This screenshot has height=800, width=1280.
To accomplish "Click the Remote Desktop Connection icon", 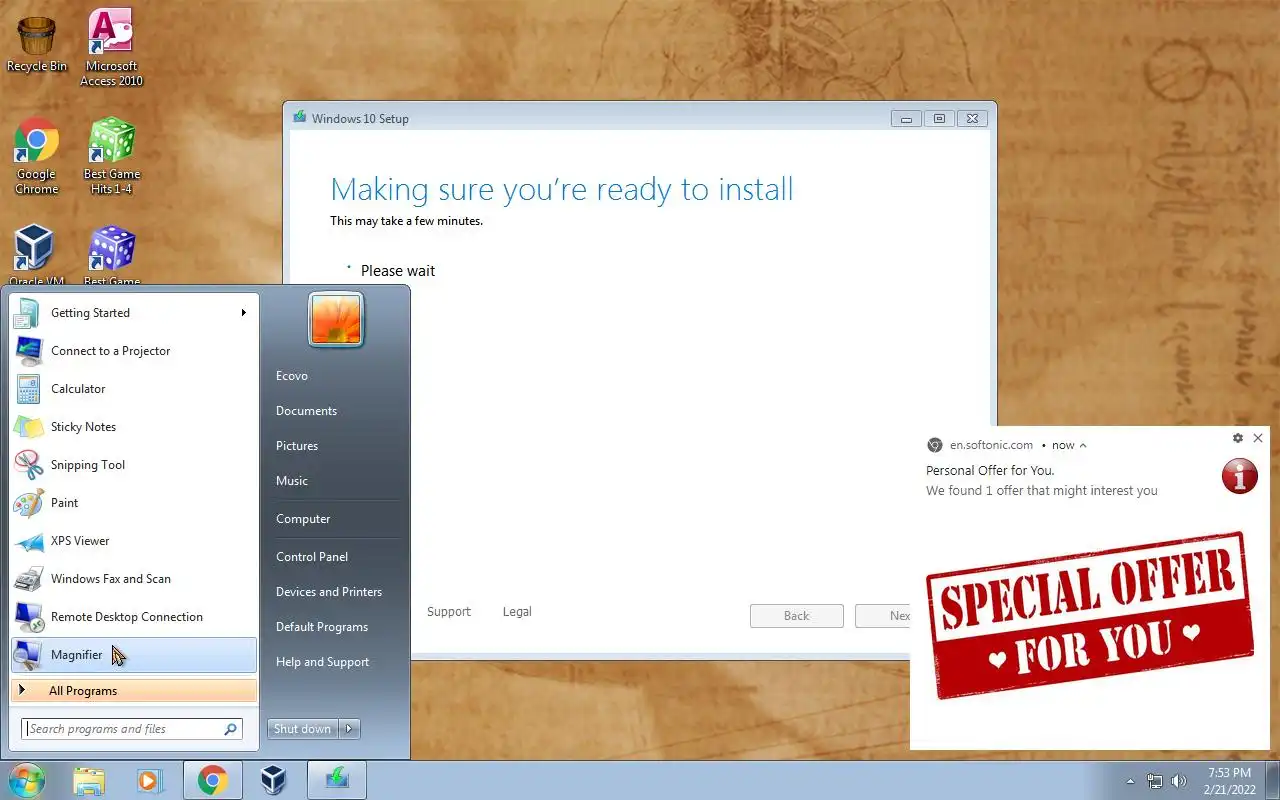I will [27, 617].
